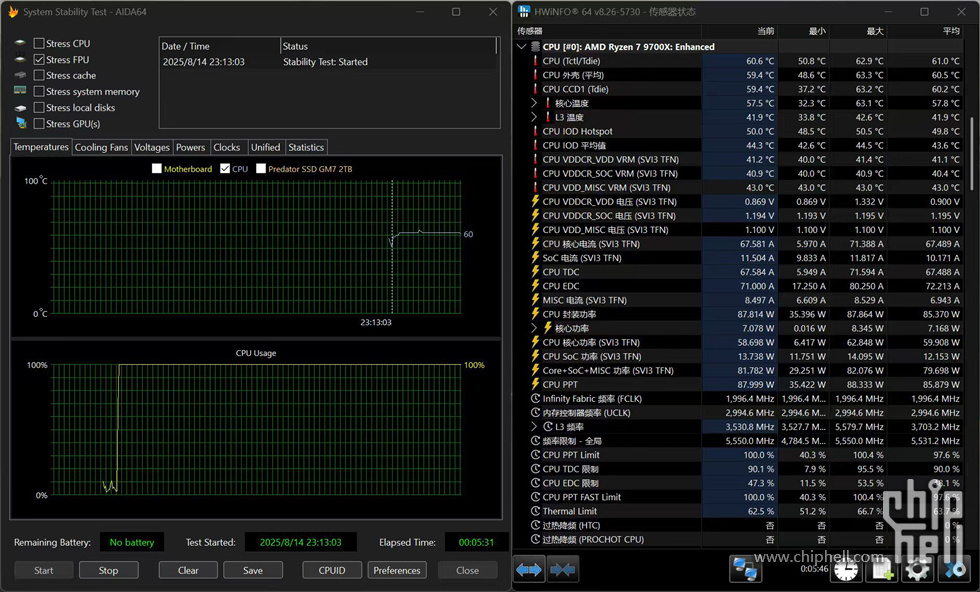
Task: Click the lightning icon beside CPU PPT
Action: tap(535, 384)
